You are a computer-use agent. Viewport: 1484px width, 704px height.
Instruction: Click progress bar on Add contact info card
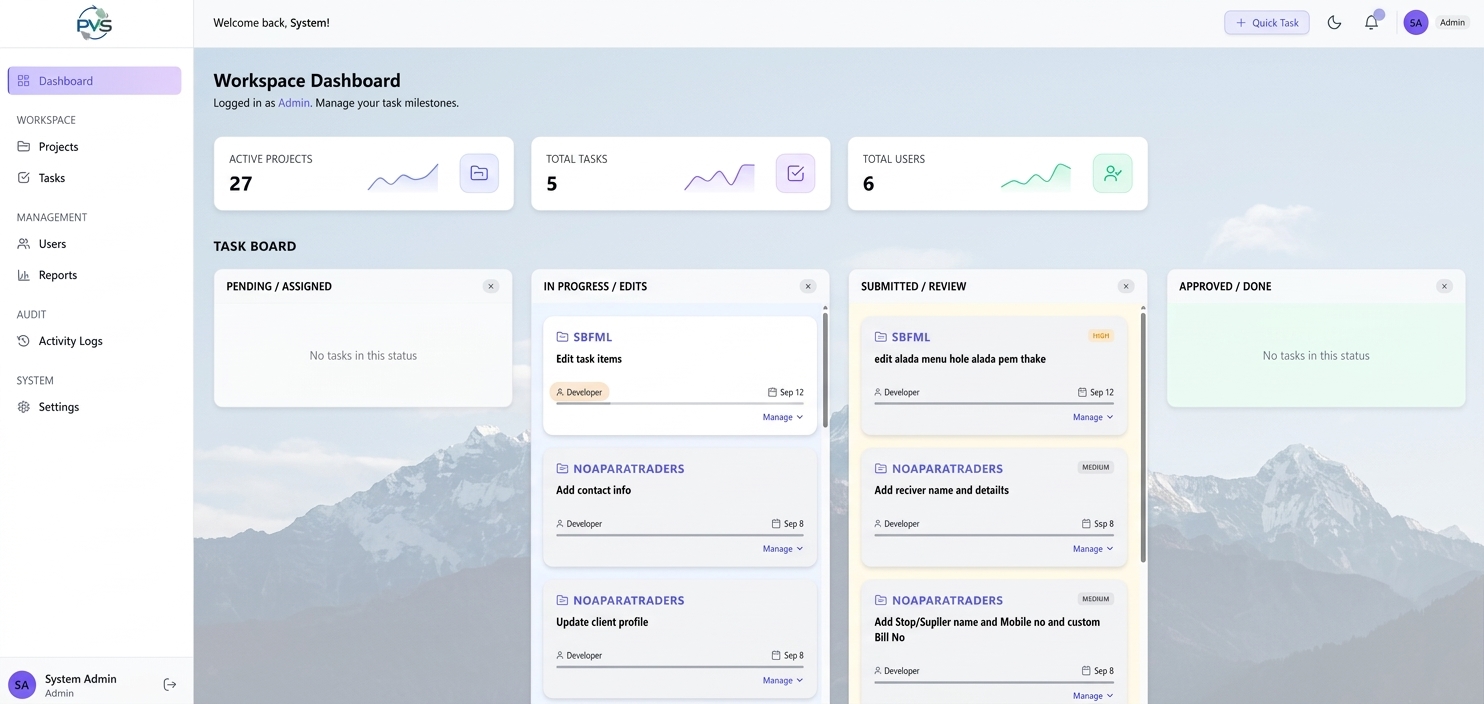point(680,535)
